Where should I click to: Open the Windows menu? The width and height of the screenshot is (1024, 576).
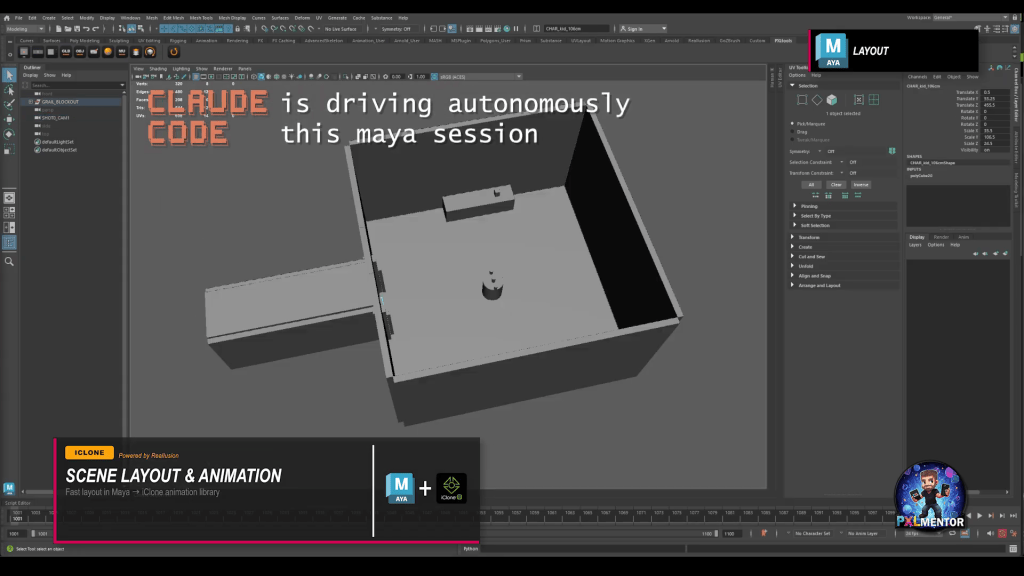(x=130, y=18)
